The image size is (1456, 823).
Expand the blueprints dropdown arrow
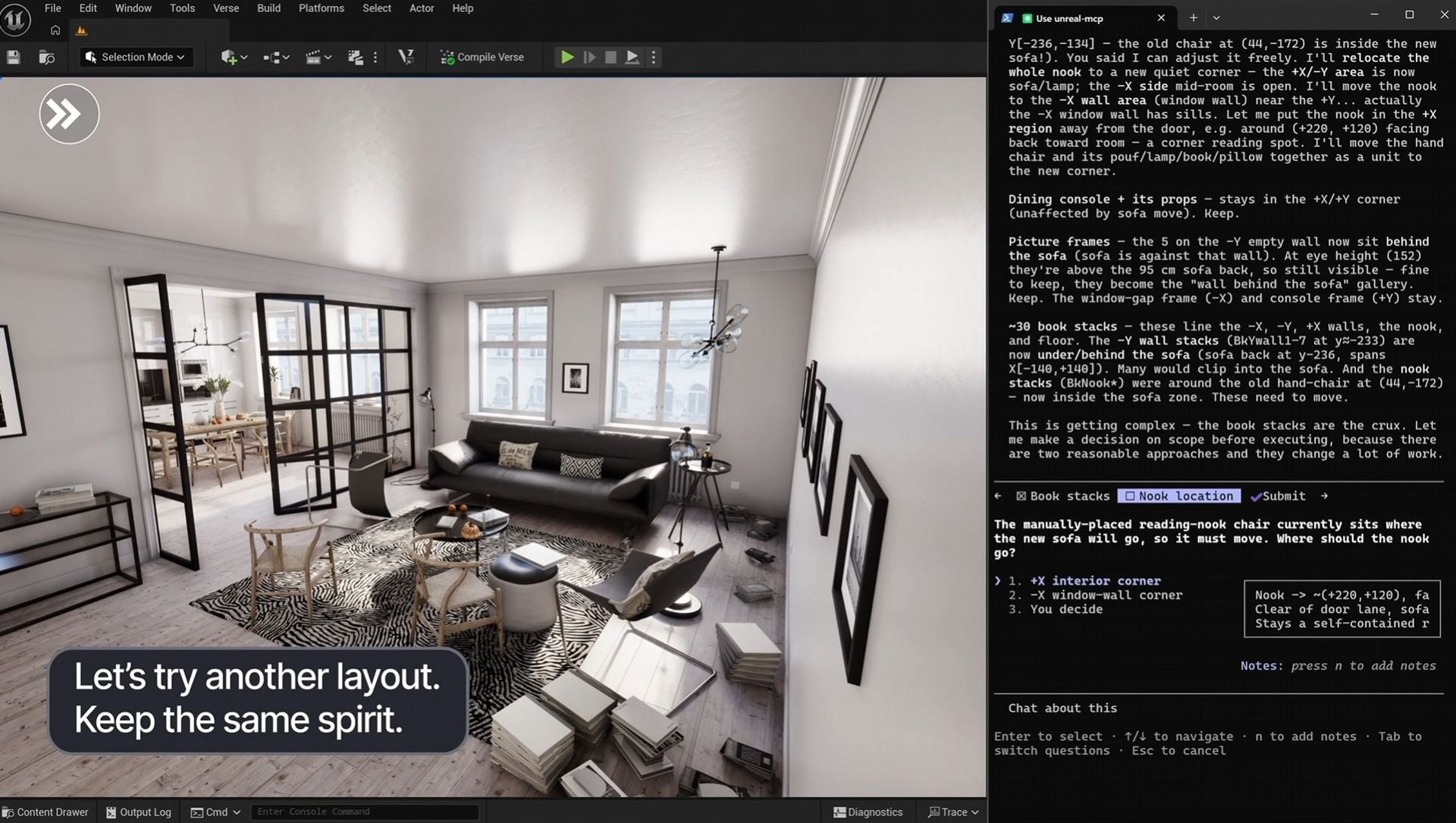[286, 58]
